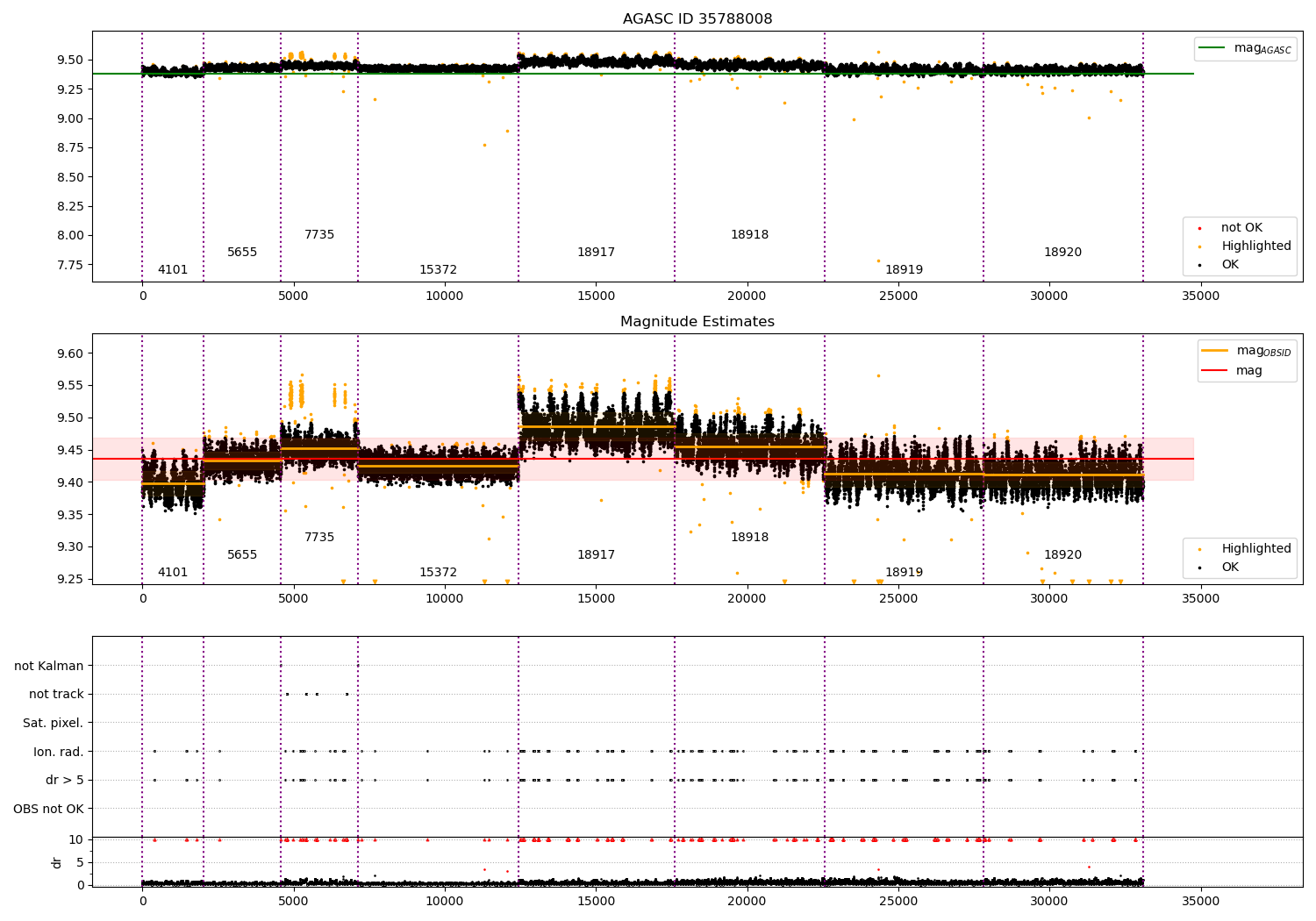Click obsid label 4101 in Magnitude Estimates plot
Viewport: 1316px width, 921px height.
coord(173,573)
